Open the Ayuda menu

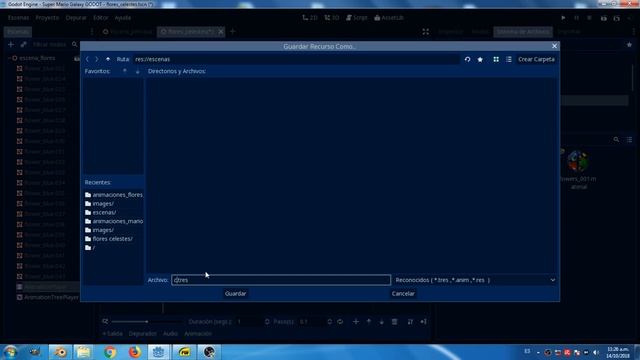(122, 18)
